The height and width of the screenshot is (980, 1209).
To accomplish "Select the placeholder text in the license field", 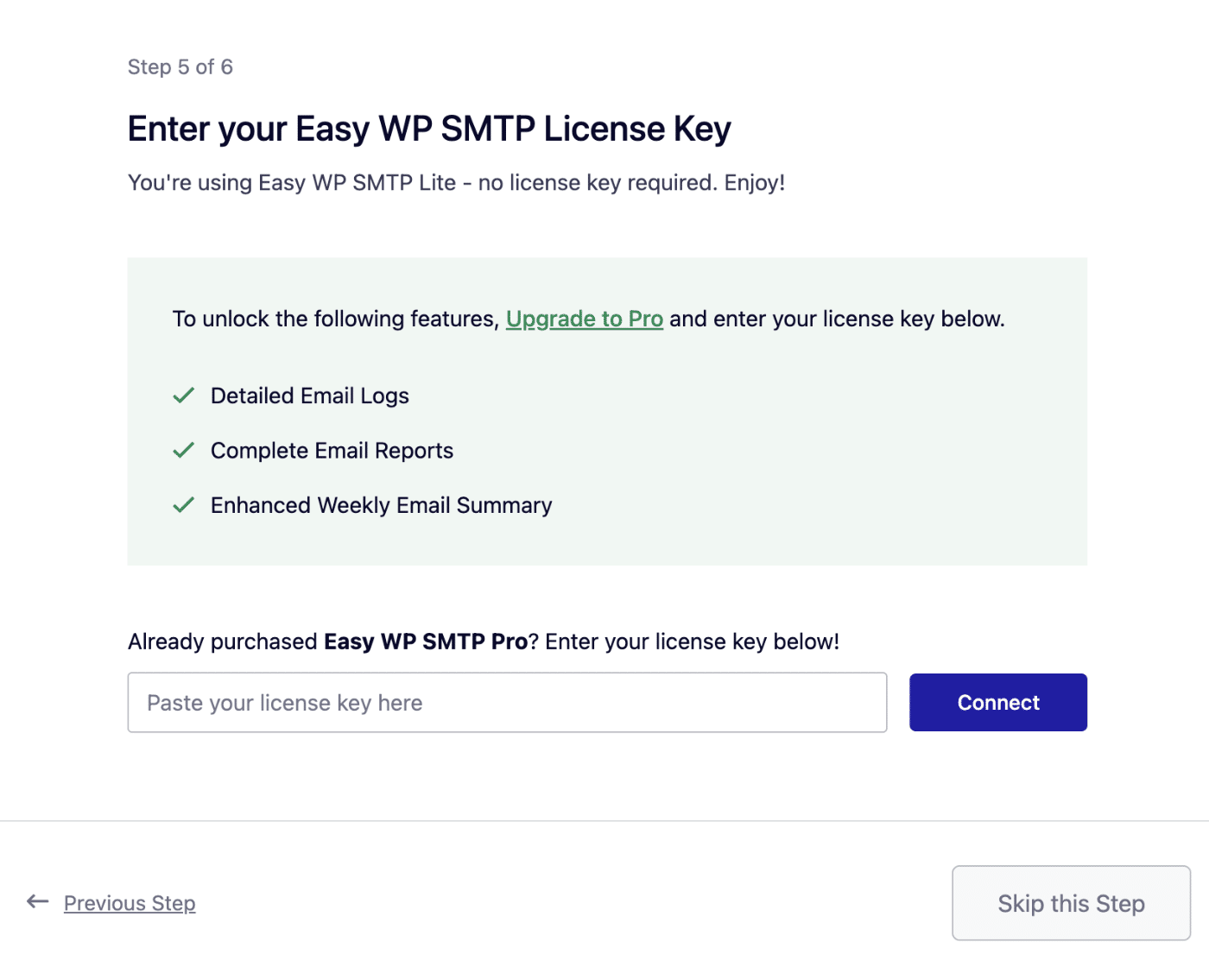I will click(x=283, y=702).
